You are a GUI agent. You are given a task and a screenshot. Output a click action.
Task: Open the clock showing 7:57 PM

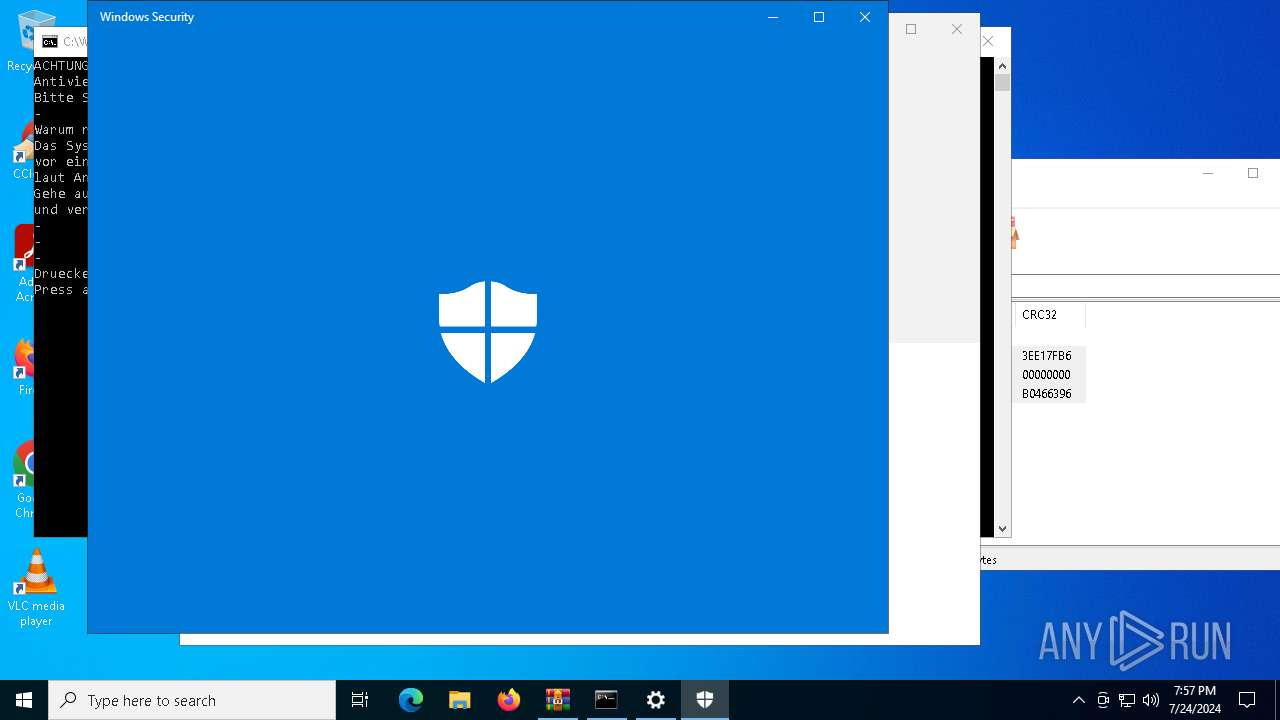(x=1195, y=700)
